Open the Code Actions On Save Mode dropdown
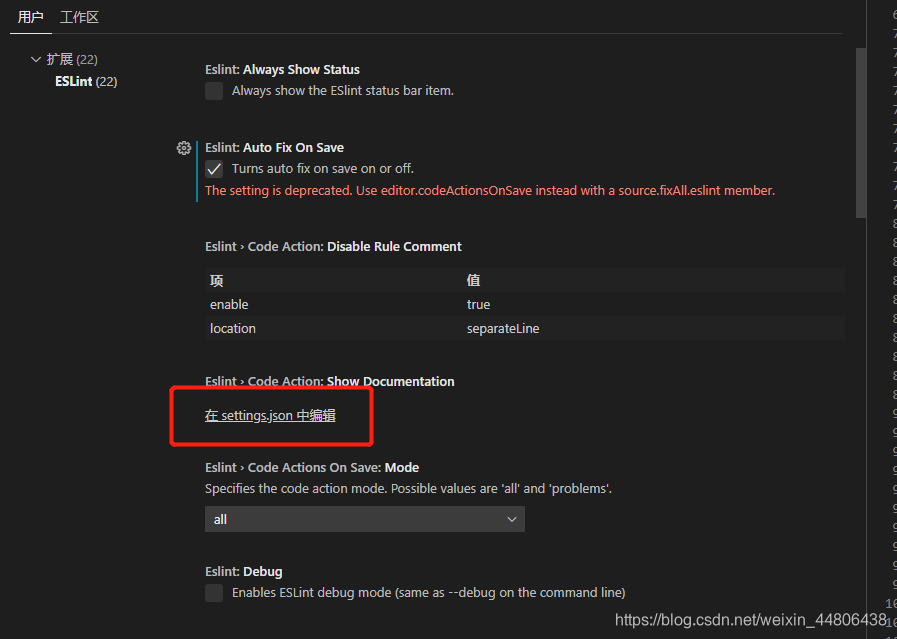The width and height of the screenshot is (897, 639). (x=364, y=519)
